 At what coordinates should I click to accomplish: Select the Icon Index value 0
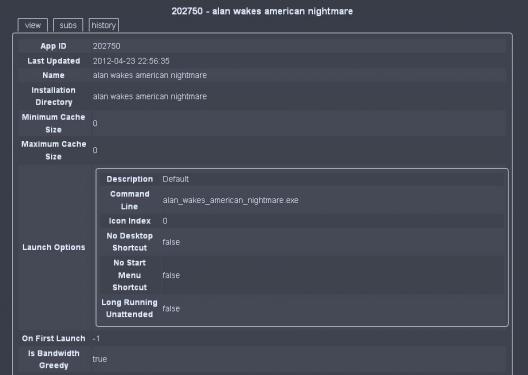(x=165, y=221)
